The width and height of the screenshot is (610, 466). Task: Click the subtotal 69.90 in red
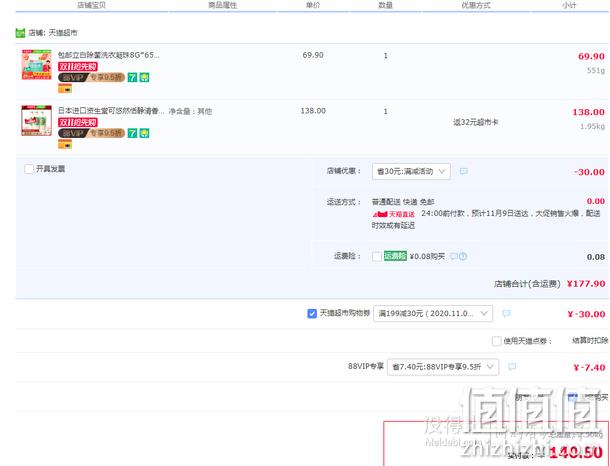pyautogui.click(x=591, y=56)
